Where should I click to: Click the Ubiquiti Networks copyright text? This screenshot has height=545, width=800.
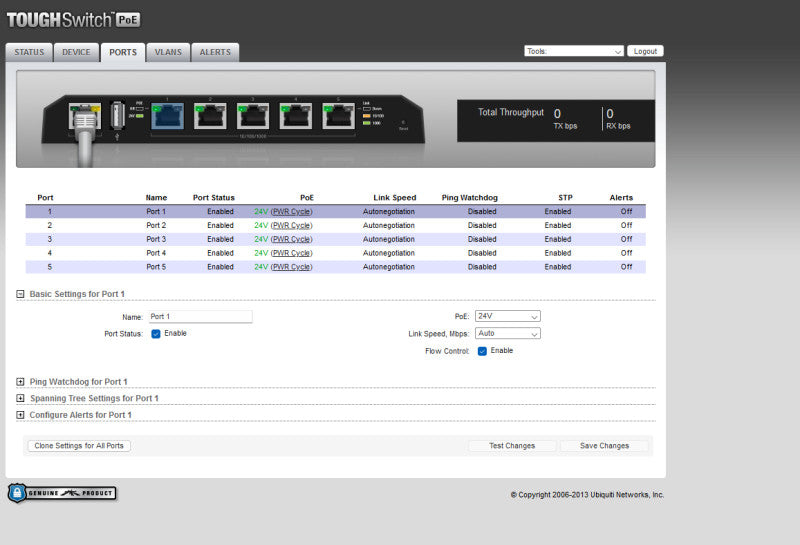587,494
